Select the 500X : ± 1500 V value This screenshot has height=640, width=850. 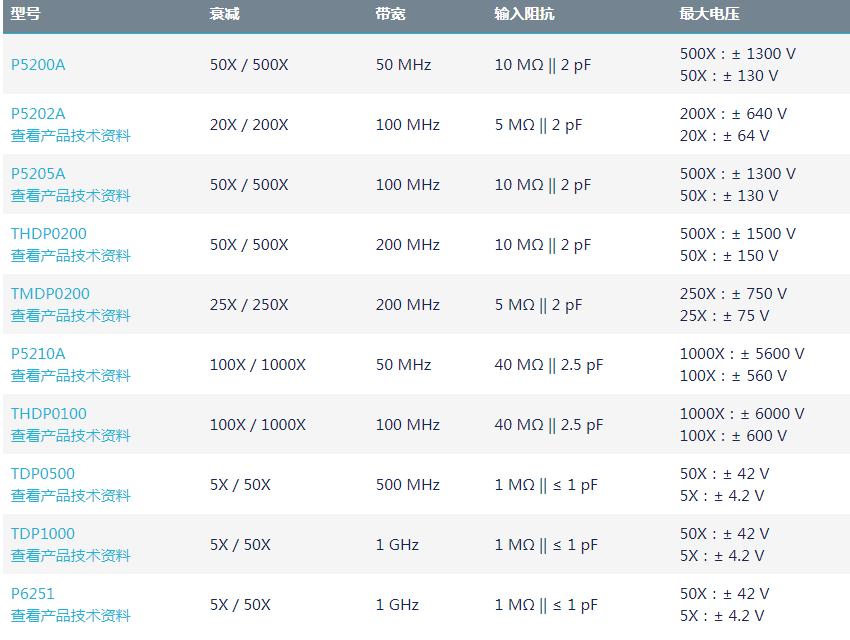[x=738, y=234]
